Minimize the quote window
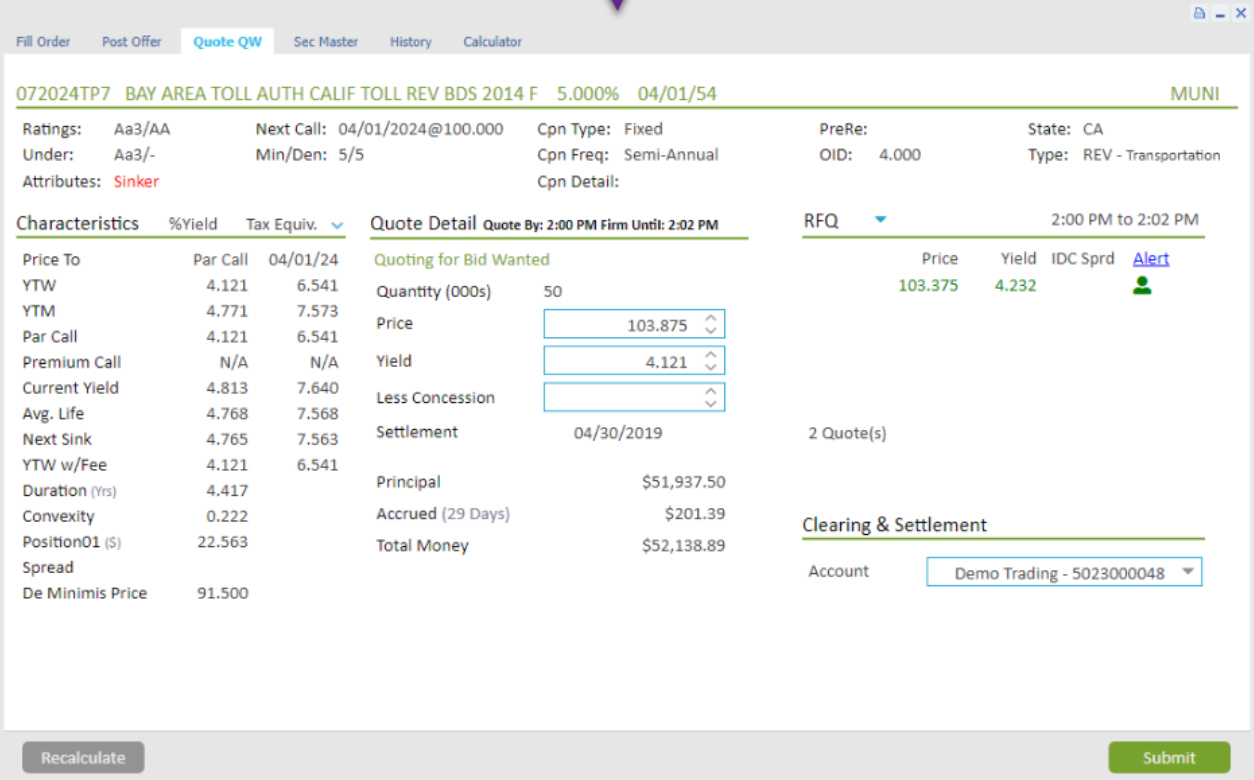The width and height of the screenshot is (1254, 780). coord(1220,15)
